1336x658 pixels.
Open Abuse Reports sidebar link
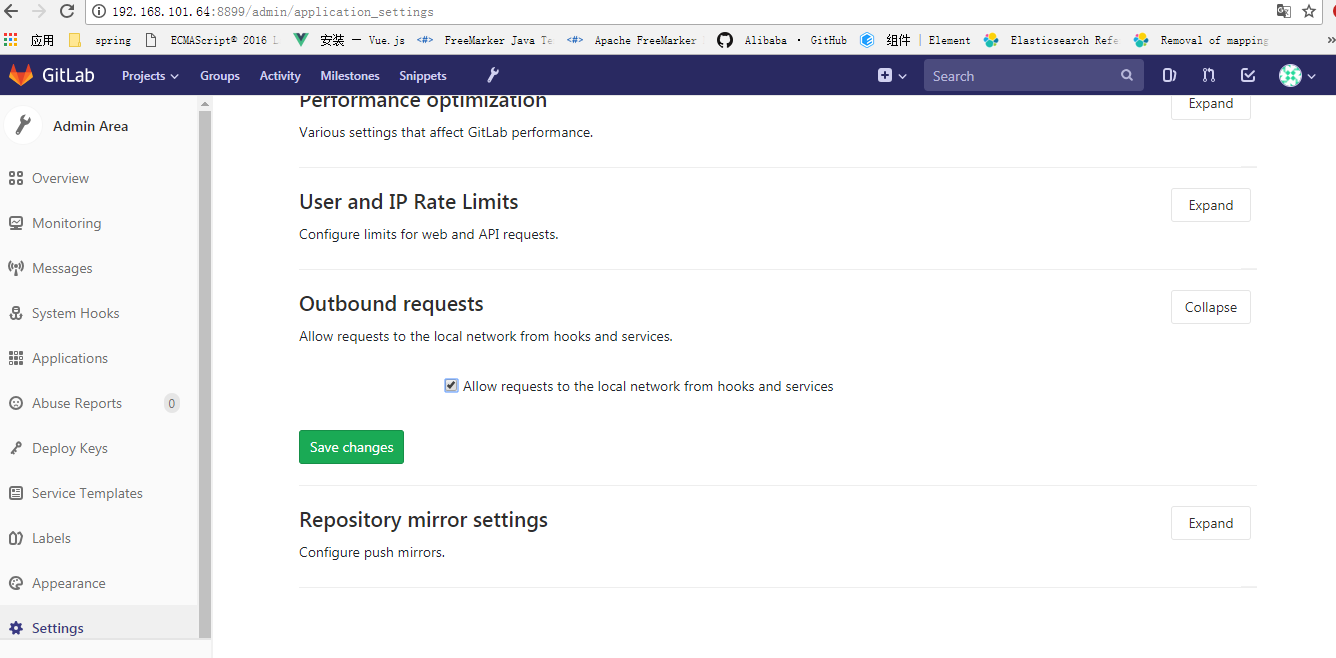click(77, 403)
